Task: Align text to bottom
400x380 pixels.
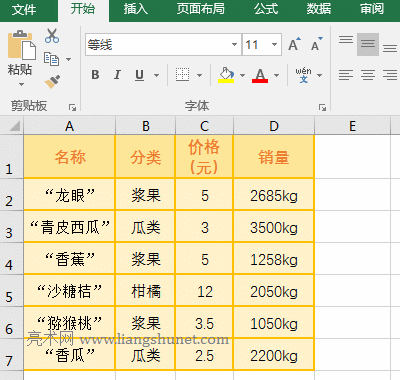Action: [x=390, y=48]
